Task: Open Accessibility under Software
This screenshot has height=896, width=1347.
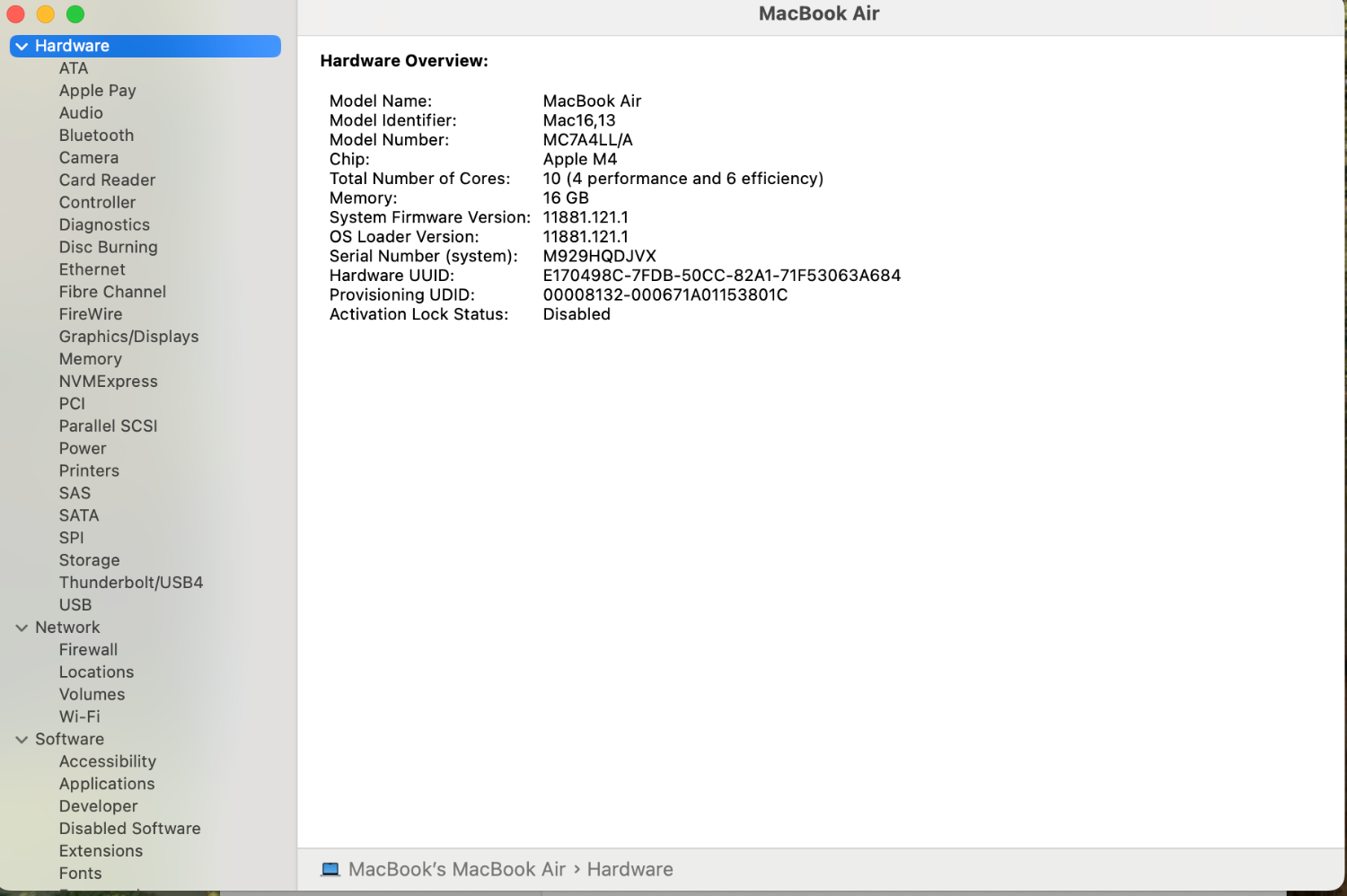Action: tap(108, 761)
